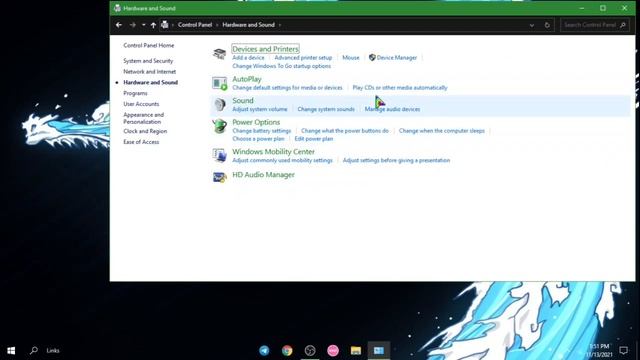640x360 pixels.
Task: Click Change when the computer sleeps
Action: 442,131
